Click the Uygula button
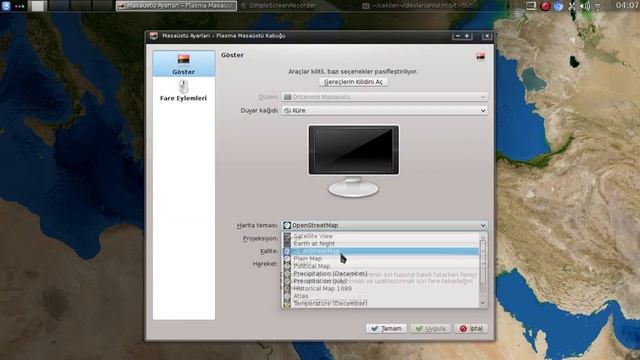 click(431, 329)
